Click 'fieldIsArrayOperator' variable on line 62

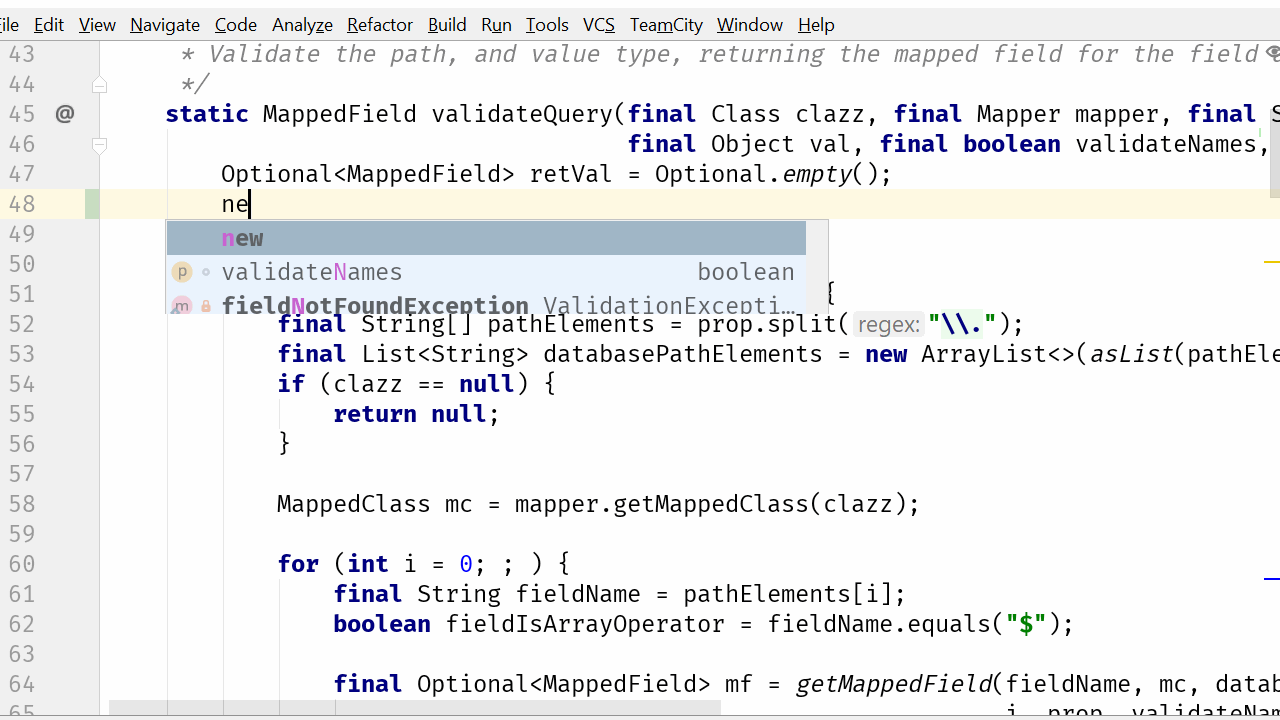585,624
